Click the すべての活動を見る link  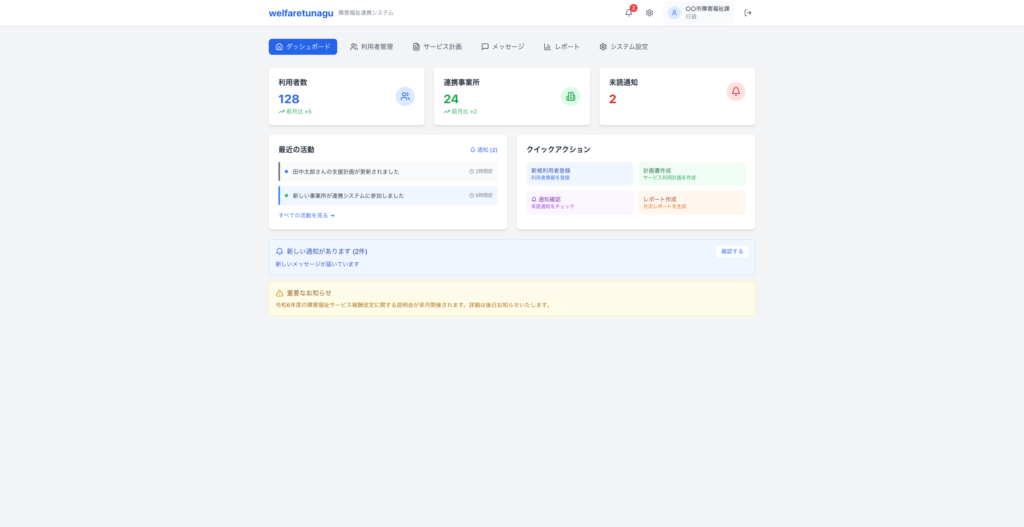(x=306, y=215)
